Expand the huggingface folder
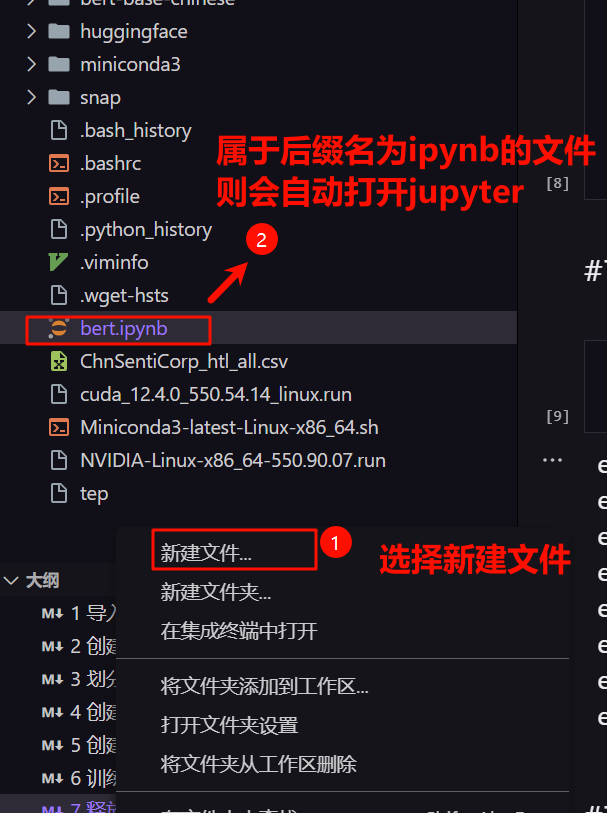This screenshot has height=813, width=607. 32,31
